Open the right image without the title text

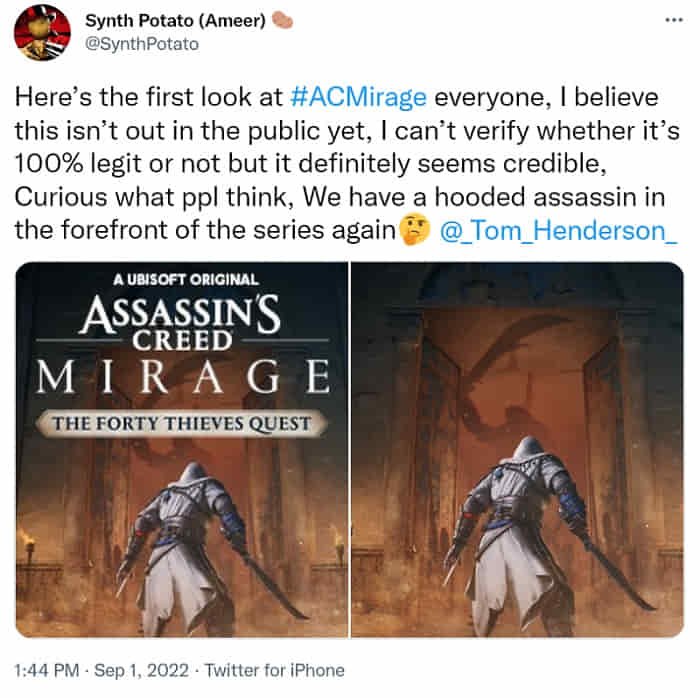point(516,449)
